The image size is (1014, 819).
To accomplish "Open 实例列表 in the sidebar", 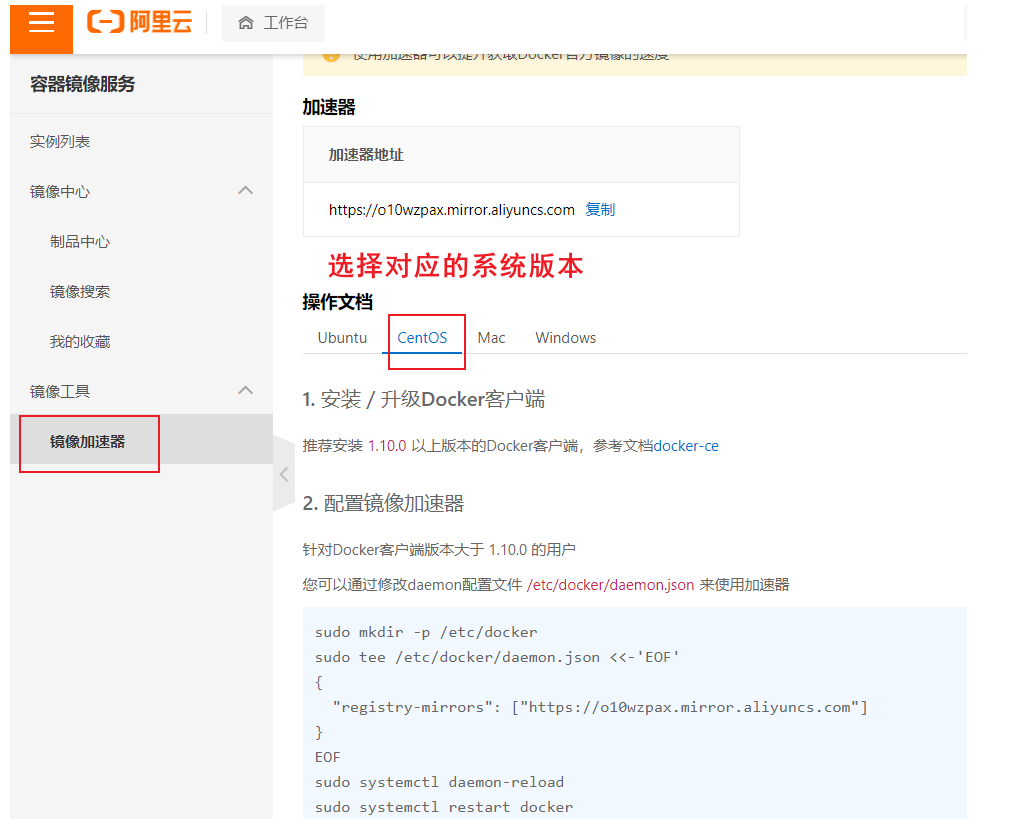I will click(60, 142).
